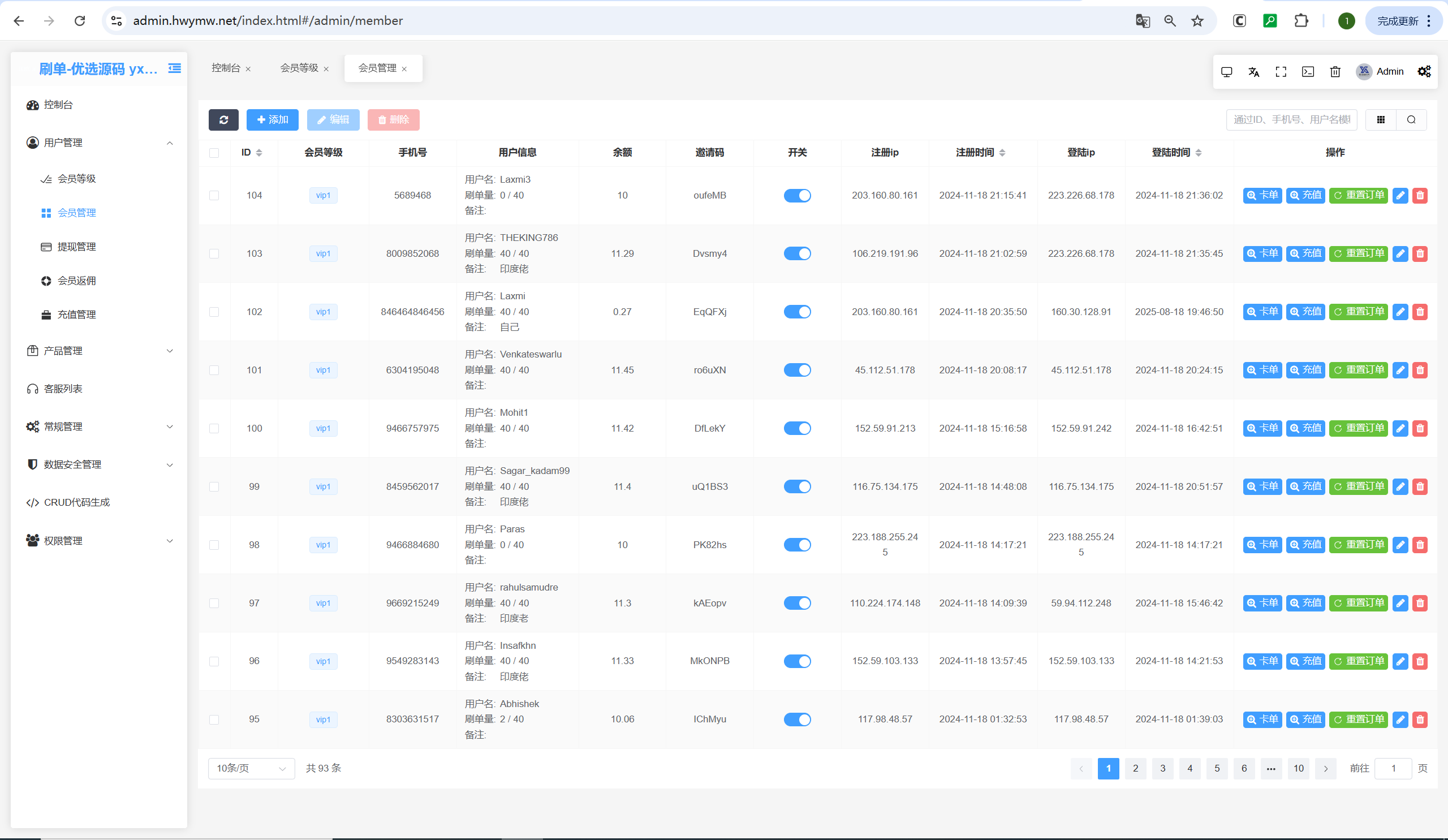Screen dimensions: 1448x840
Task: Click the trash clear-cache icon in top bar
Action: click(1335, 71)
